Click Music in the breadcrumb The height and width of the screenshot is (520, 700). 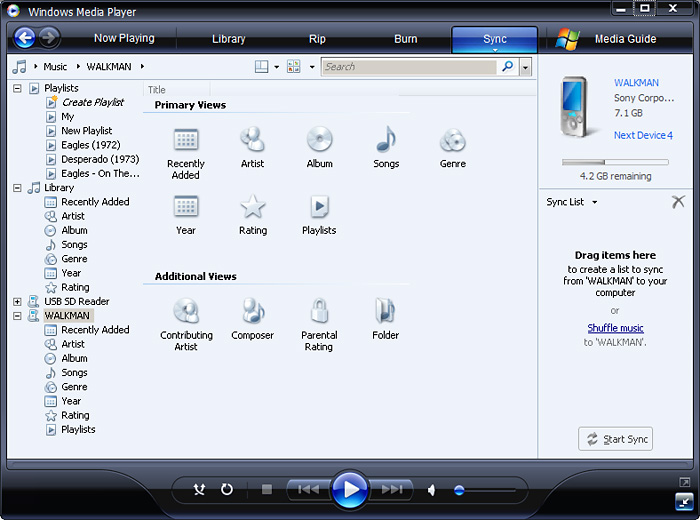coord(55,67)
